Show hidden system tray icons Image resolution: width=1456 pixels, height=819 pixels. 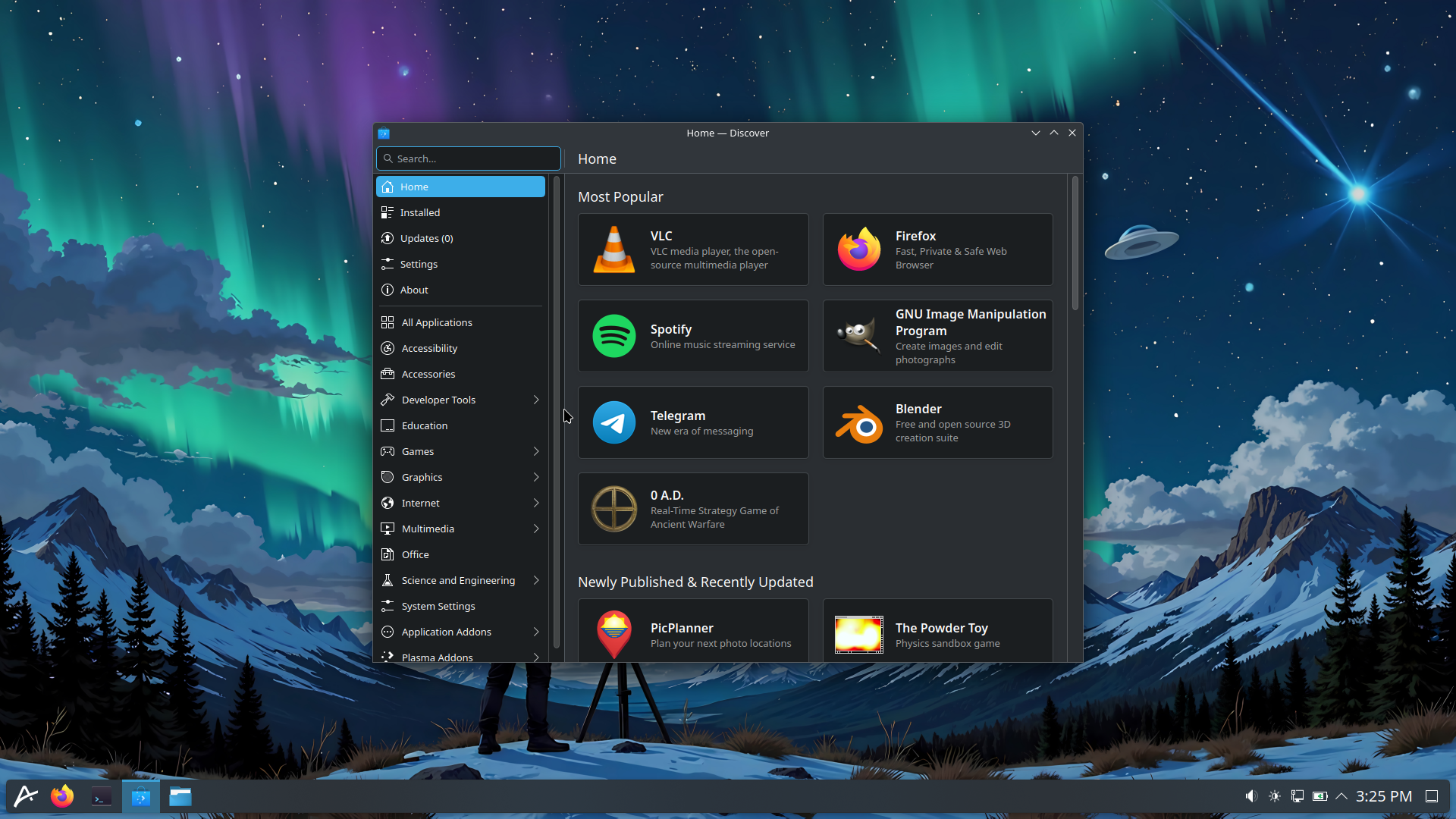point(1341,796)
